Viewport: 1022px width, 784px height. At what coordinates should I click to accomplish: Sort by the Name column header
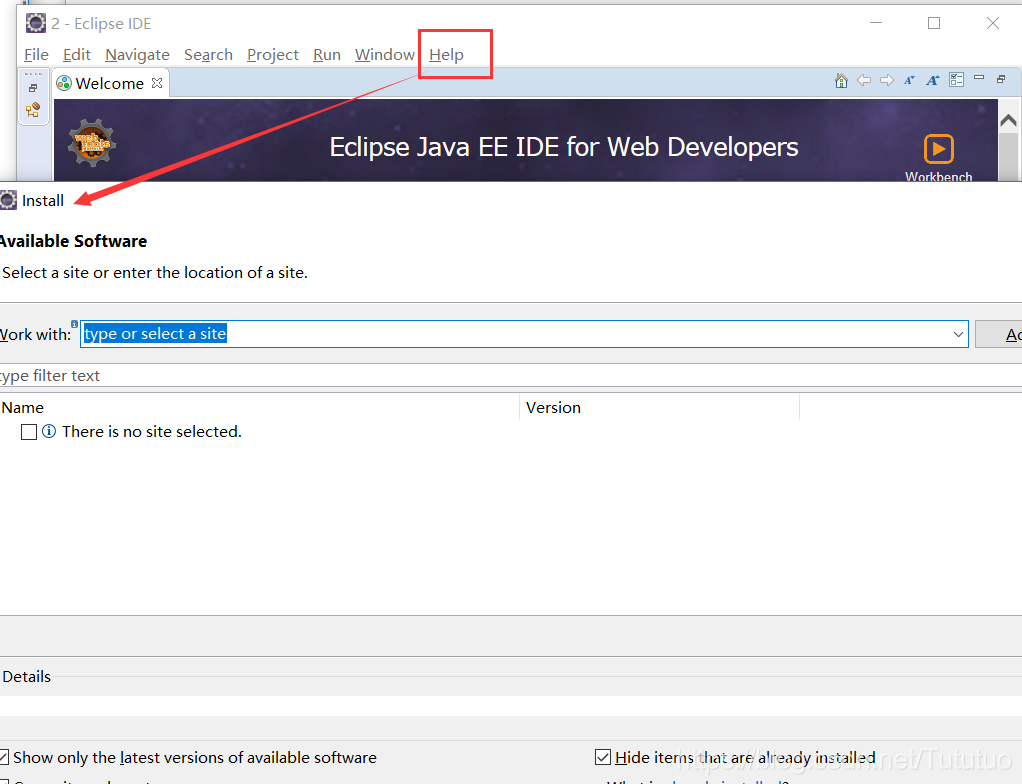[x=259, y=407]
